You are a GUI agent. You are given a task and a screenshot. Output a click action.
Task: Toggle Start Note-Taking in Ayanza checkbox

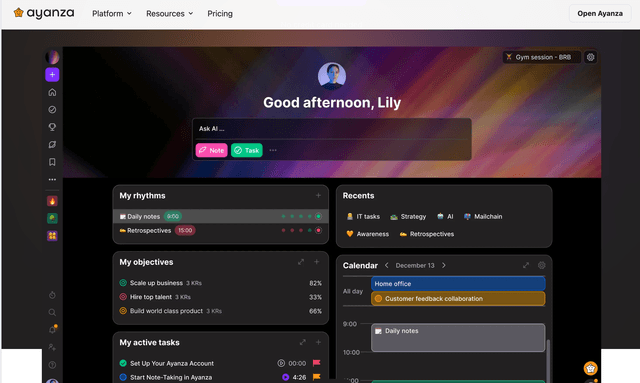click(123, 377)
